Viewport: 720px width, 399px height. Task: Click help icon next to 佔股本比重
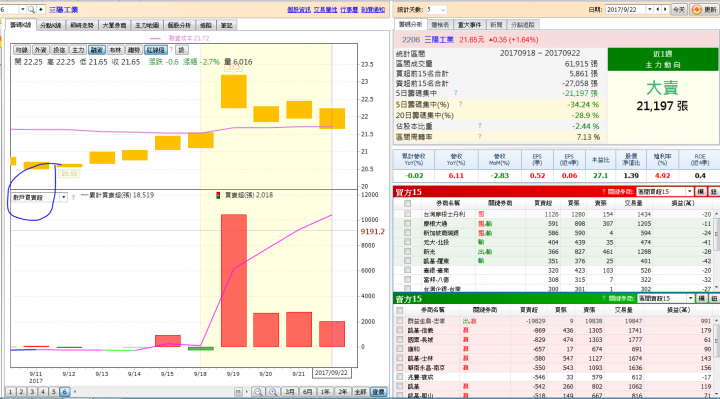coord(479,126)
